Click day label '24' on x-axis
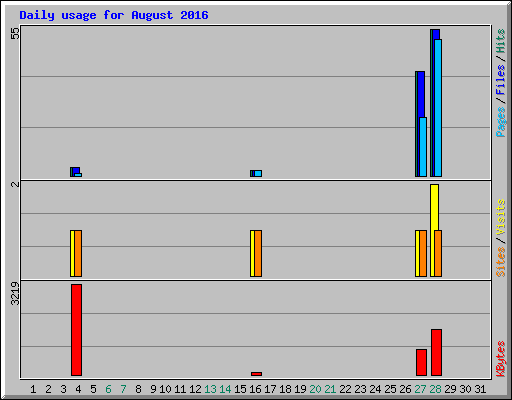 (375, 389)
